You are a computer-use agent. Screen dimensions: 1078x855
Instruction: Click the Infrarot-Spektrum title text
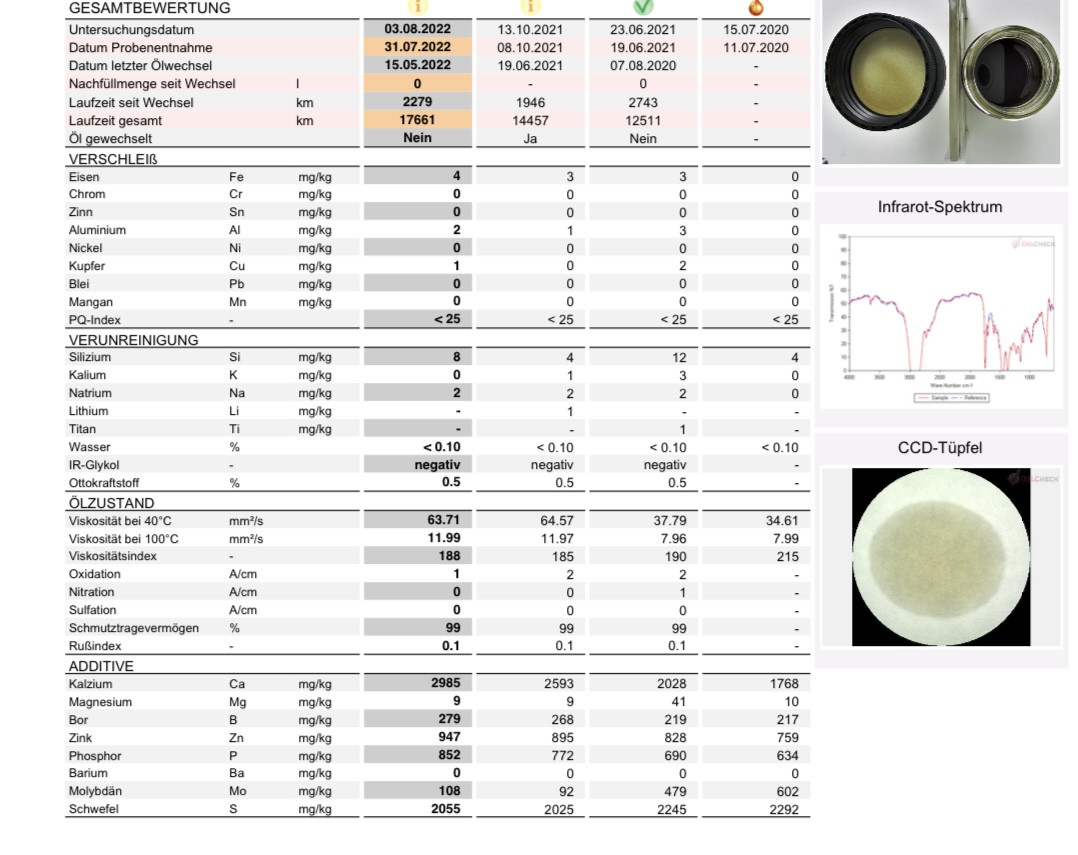(x=939, y=207)
